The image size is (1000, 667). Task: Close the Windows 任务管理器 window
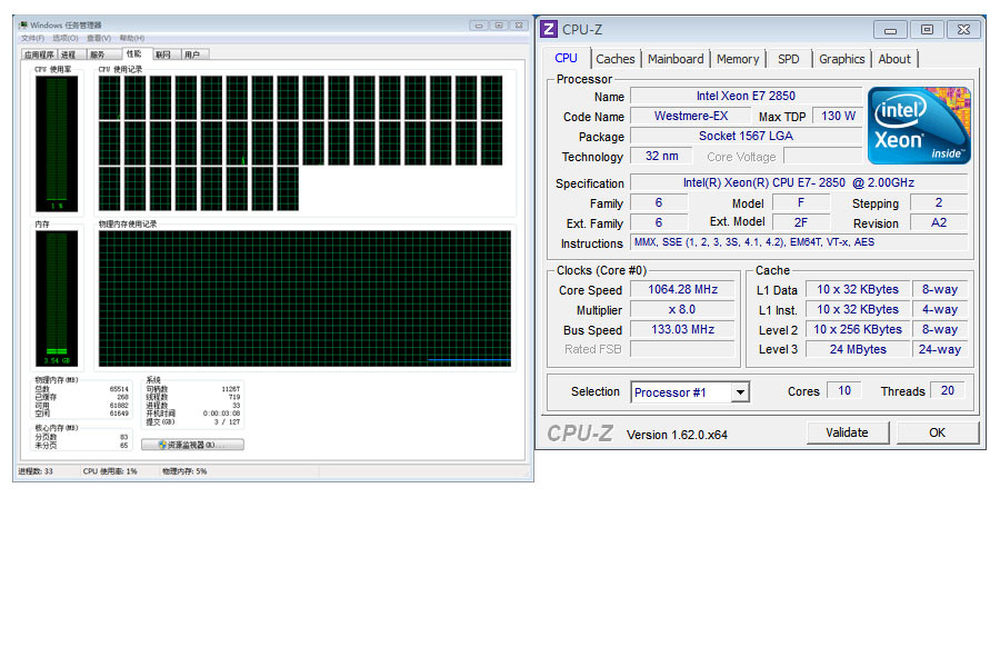(519, 25)
